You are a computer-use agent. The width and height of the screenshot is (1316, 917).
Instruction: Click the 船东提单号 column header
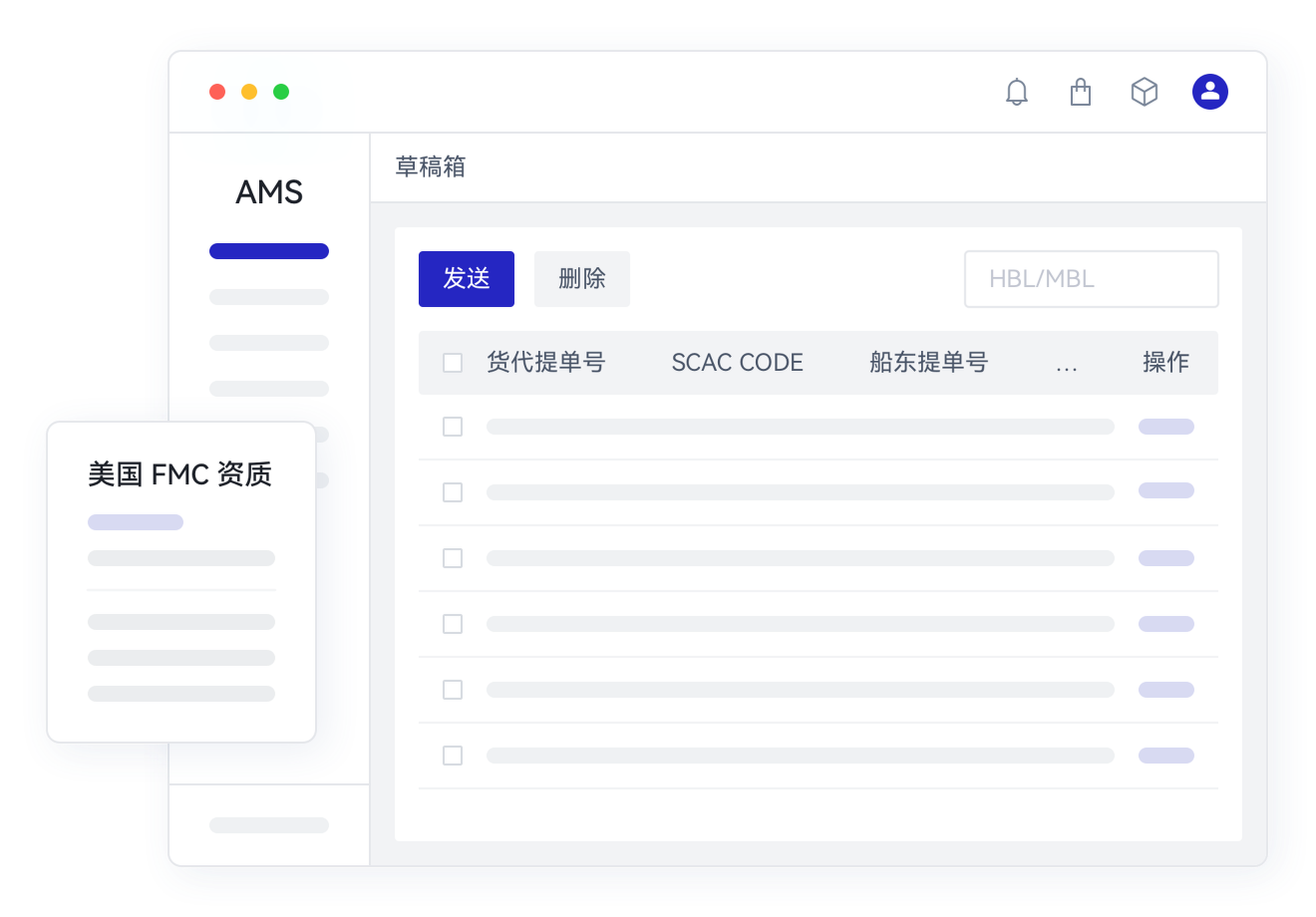tap(929, 363)
